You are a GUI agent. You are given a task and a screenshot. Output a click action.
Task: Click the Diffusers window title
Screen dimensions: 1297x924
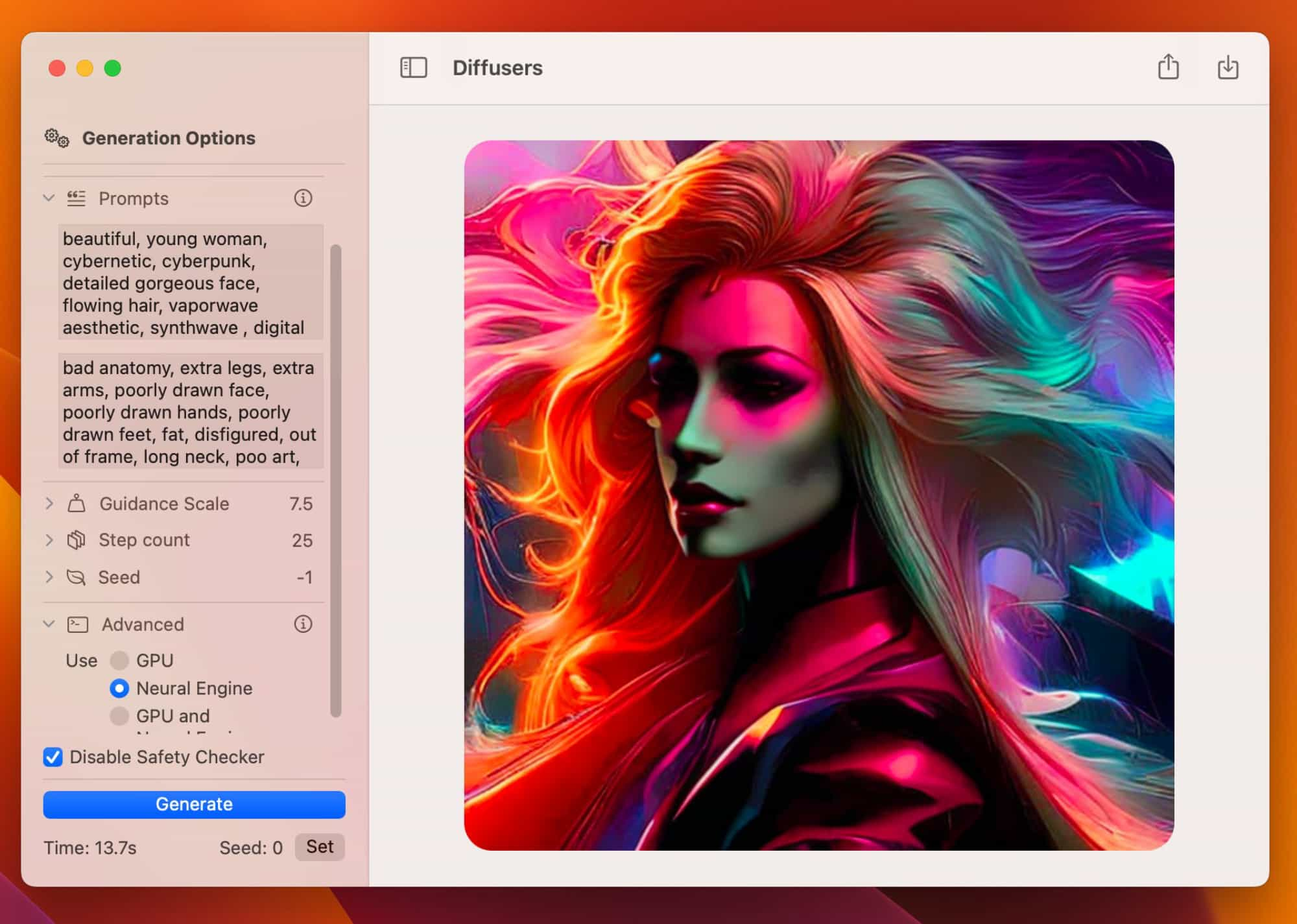pyautogui.click(x=497, y=68)
